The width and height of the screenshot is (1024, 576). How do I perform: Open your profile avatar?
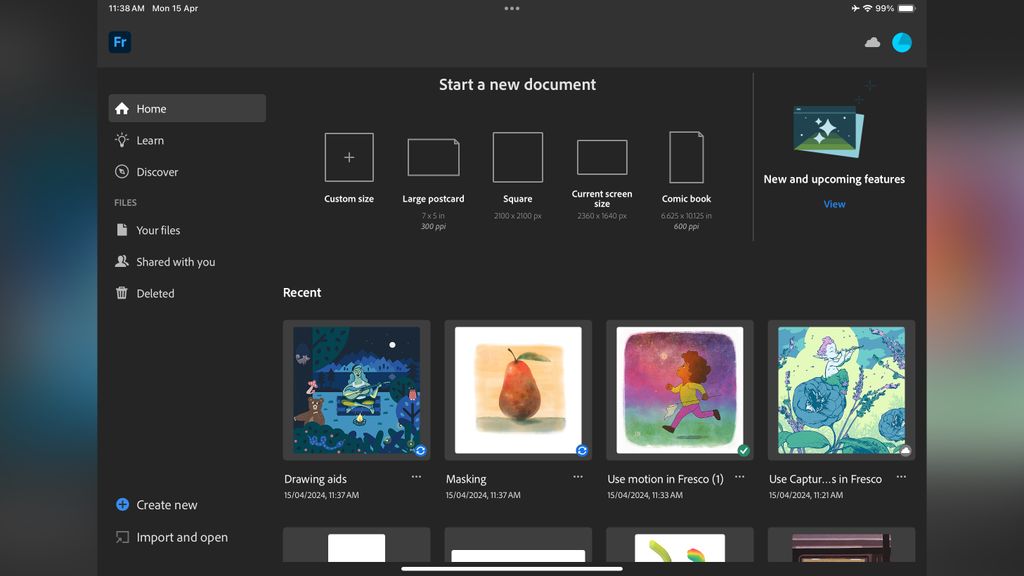(902, 42)
